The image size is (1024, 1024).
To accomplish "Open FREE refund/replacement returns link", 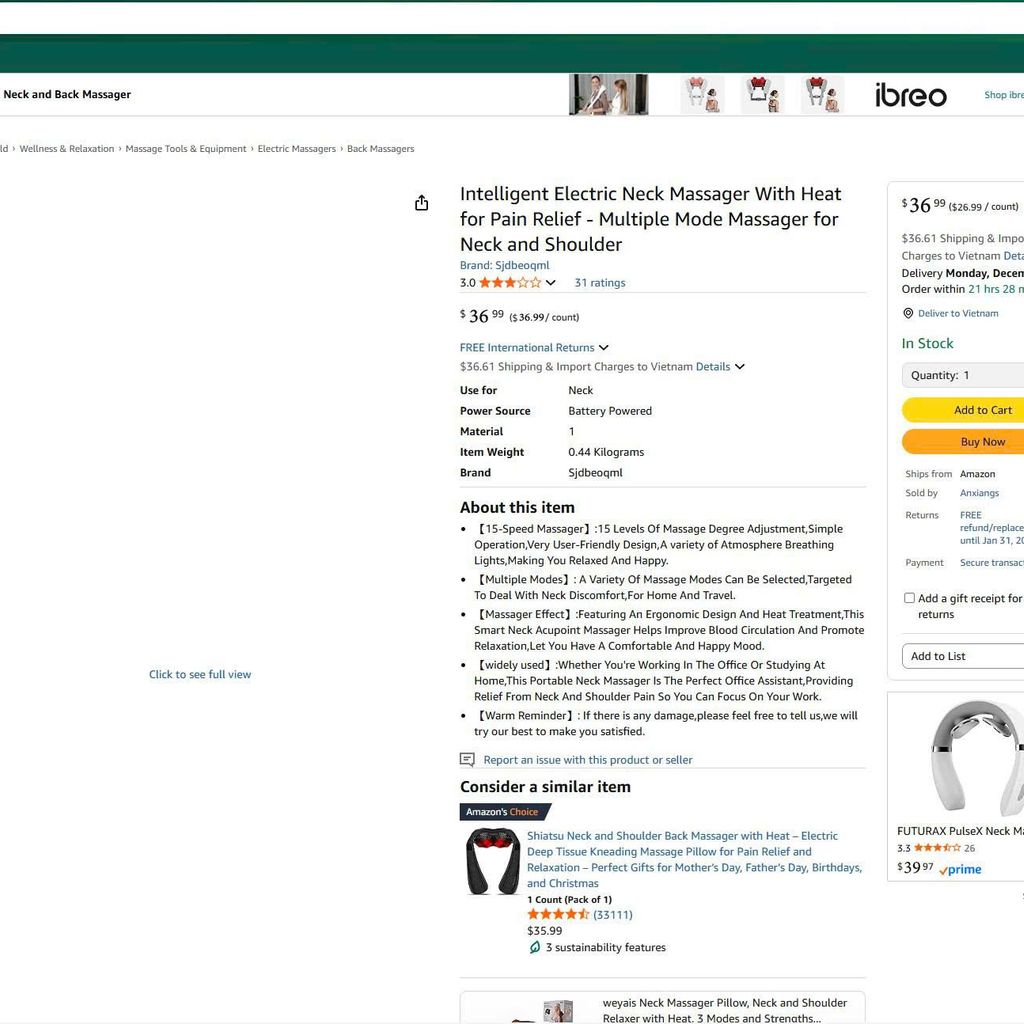I will pyautogui.click(x=992, y=528).
